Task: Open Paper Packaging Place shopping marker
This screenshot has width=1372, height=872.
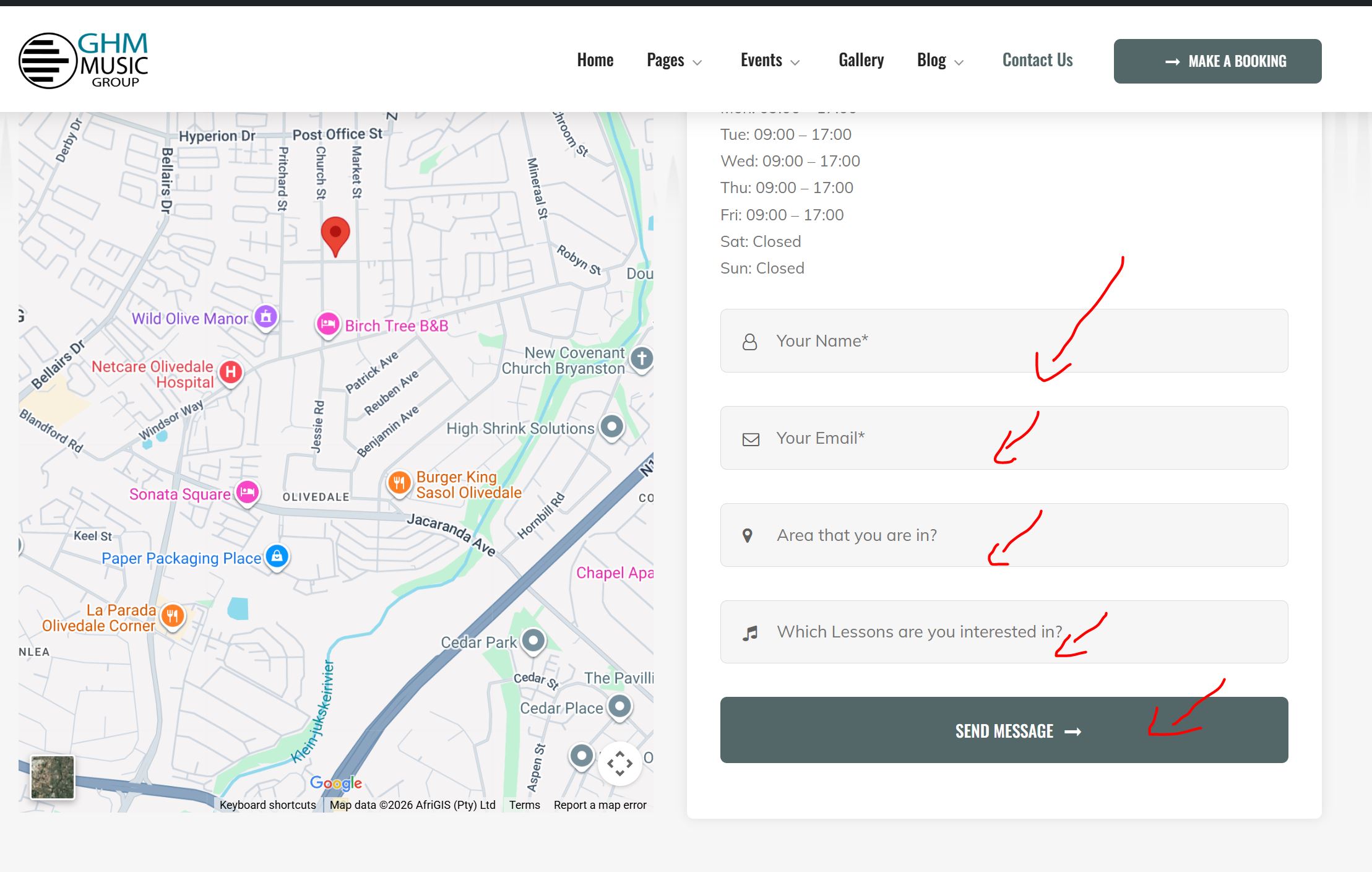Action: (x=277, y=556)
